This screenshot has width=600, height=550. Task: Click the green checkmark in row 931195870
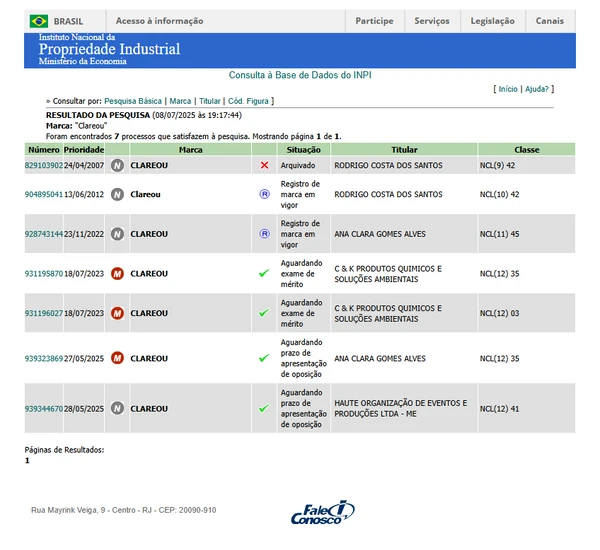click(x=264, y=273)
